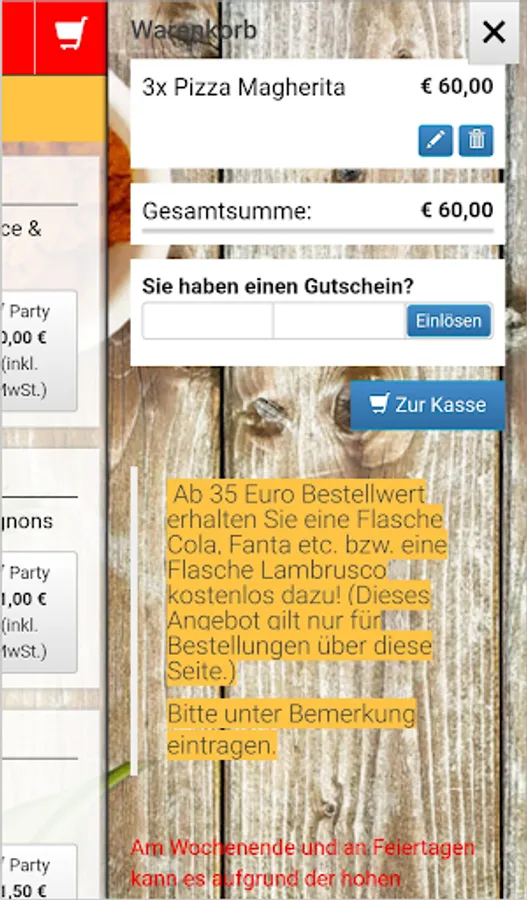
Task: Click the Warenkorb panel heading
Action: tap(193, 29)
